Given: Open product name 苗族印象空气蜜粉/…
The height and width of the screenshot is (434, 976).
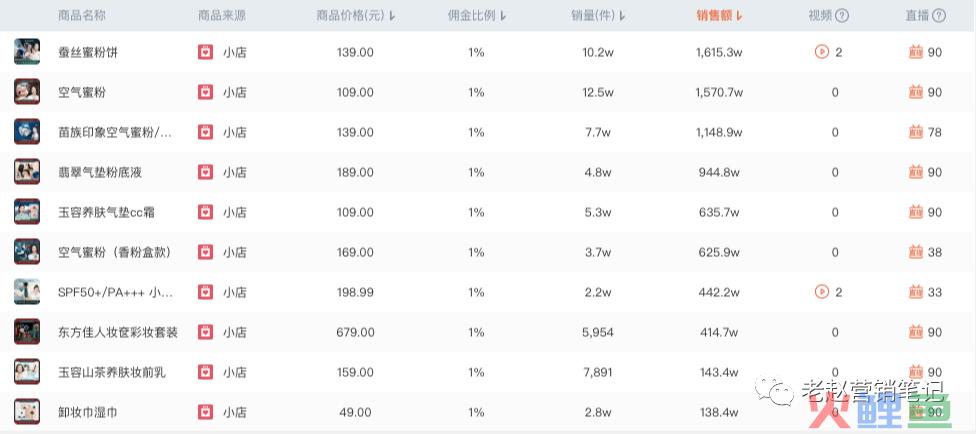Looking at the screenshot, I should click(x=116, y=132).
